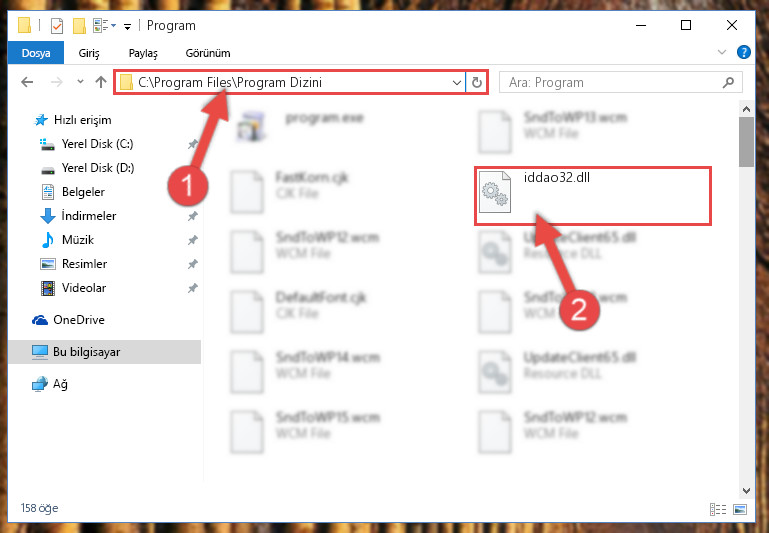Click the search magnifier icon

click(728, 82)
